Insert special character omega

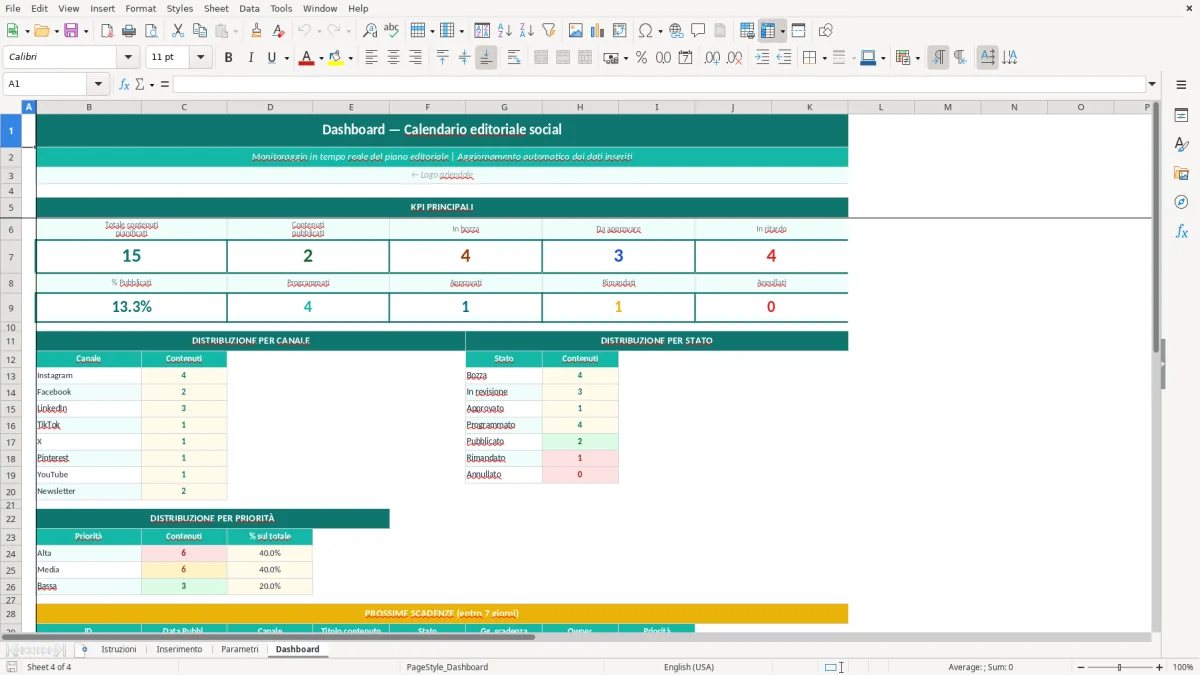click(x=645, y=30)
